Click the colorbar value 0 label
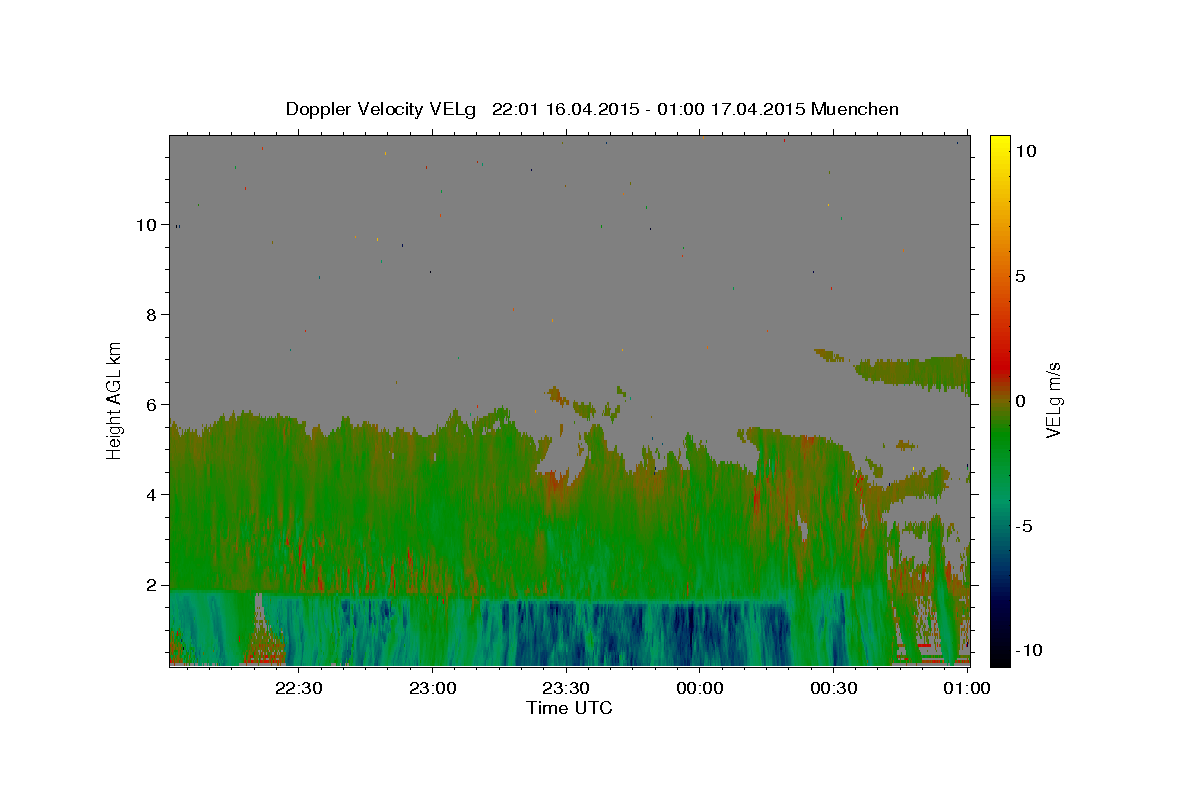The width and height of the screenshot is (1200, 800). tap(1020, 401)
